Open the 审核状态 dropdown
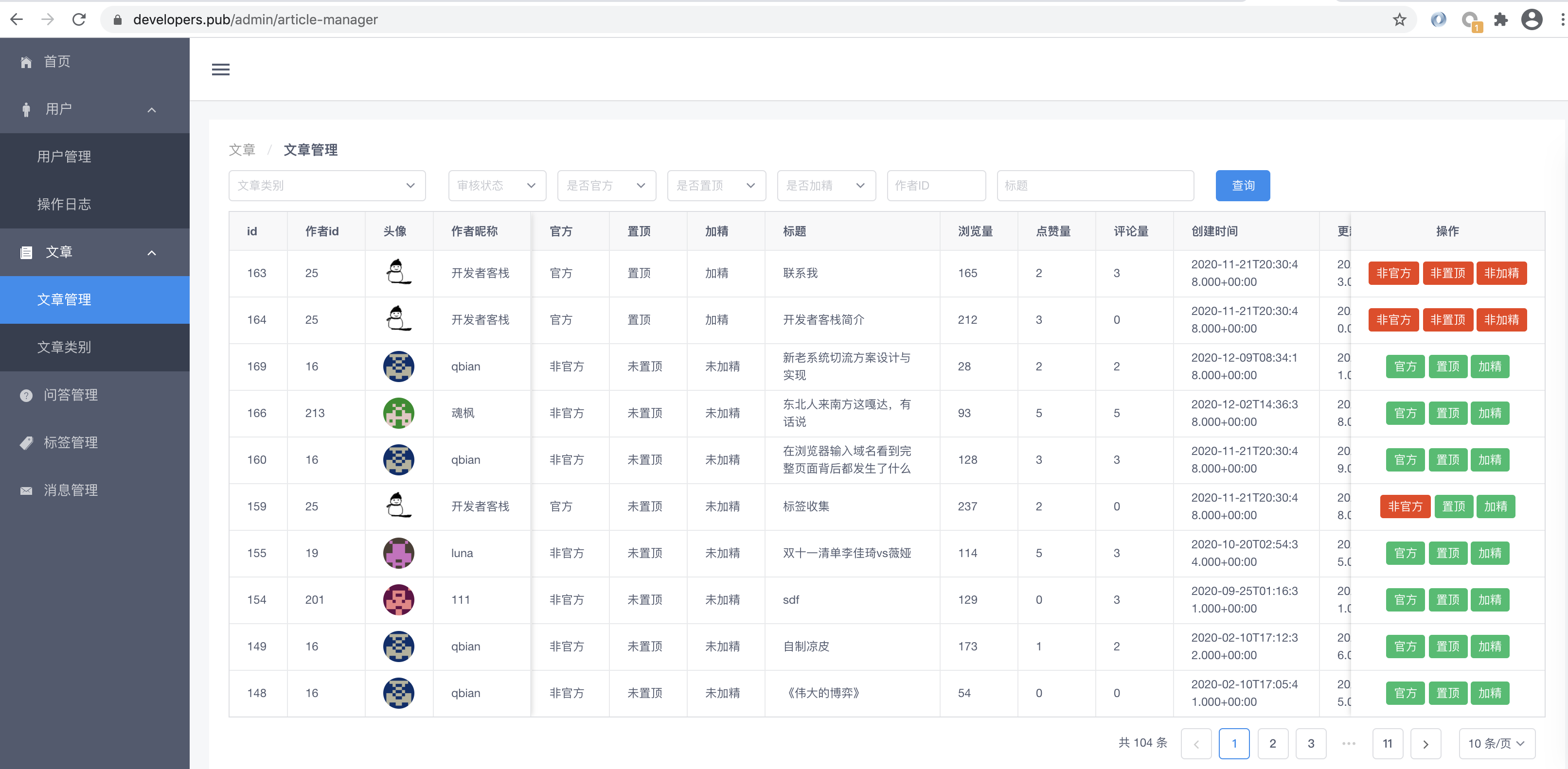This screenshot has width=1568, height=769. (497, 186)
